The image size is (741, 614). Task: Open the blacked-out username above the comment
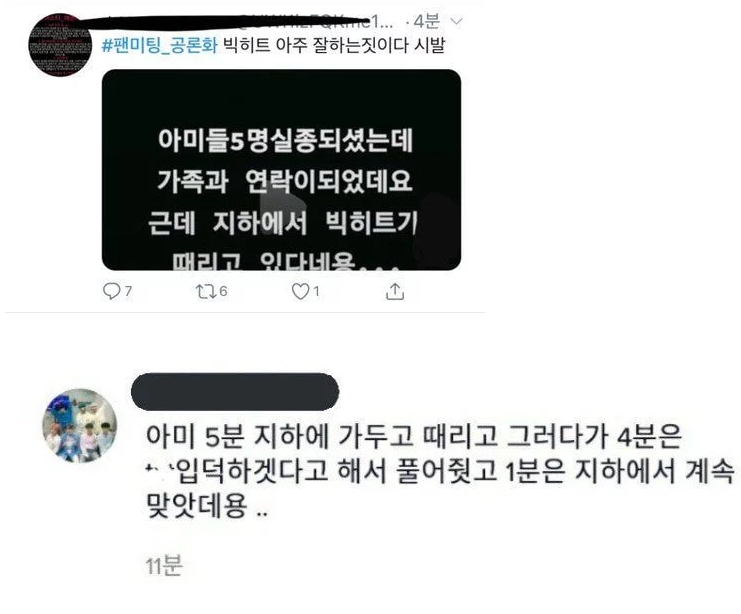[x=235, y=391]
